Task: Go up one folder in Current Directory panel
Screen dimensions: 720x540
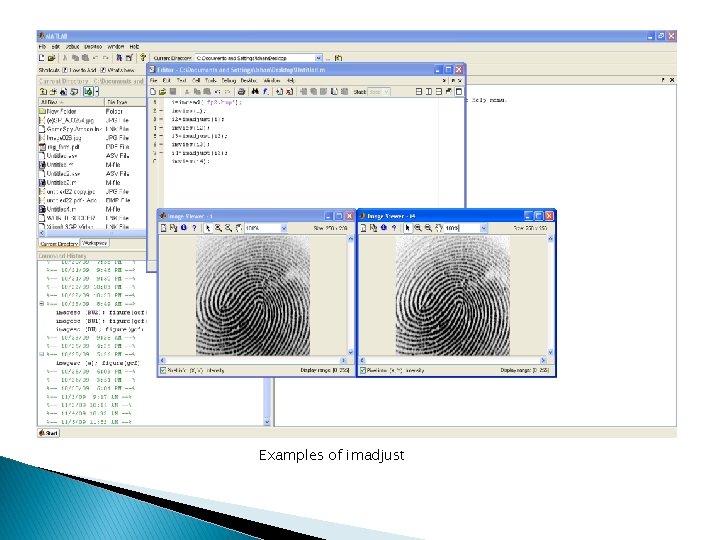Action: click(43, 92)
